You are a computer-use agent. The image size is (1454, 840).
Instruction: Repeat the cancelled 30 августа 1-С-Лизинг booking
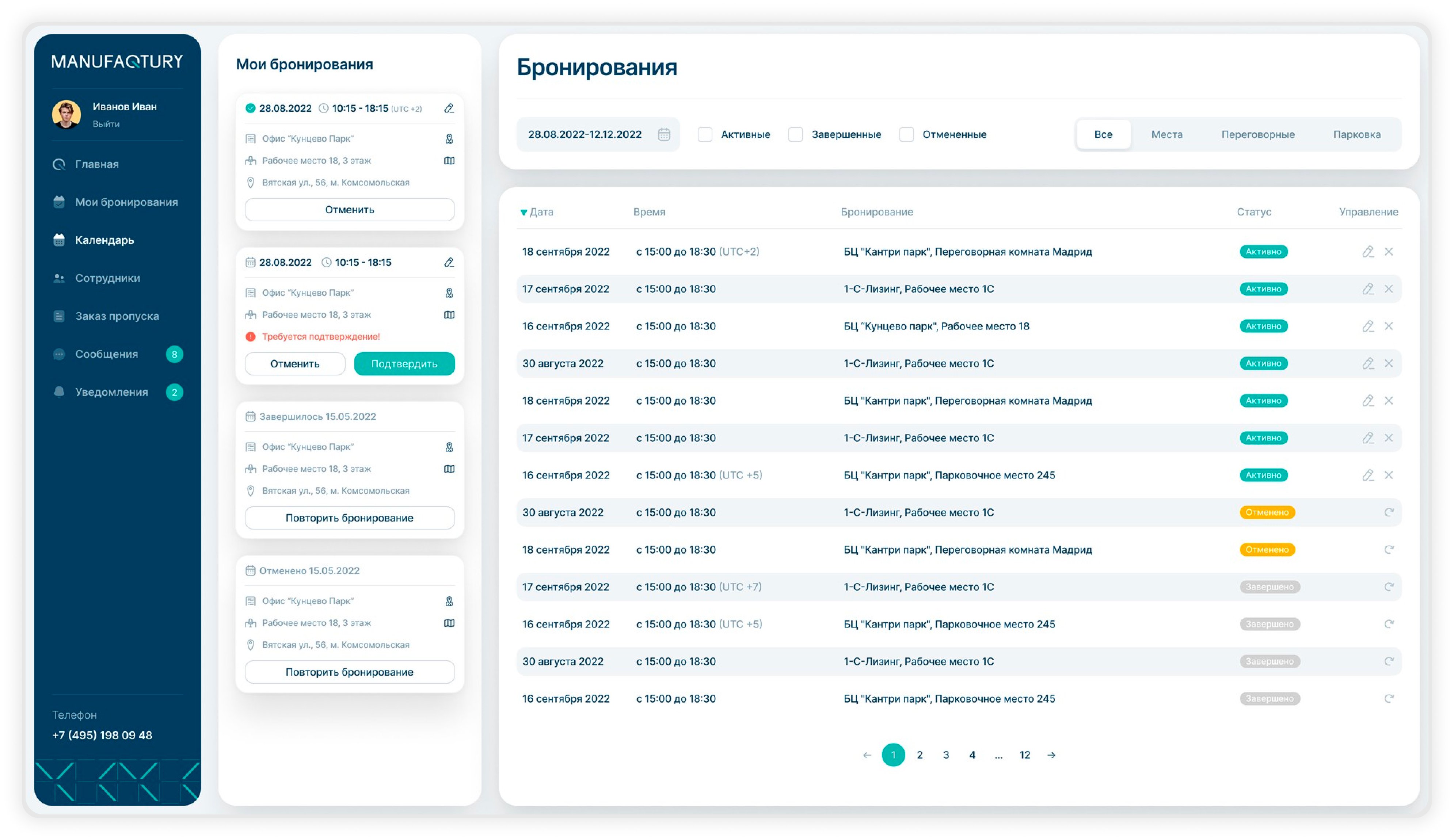[1389, 512]
